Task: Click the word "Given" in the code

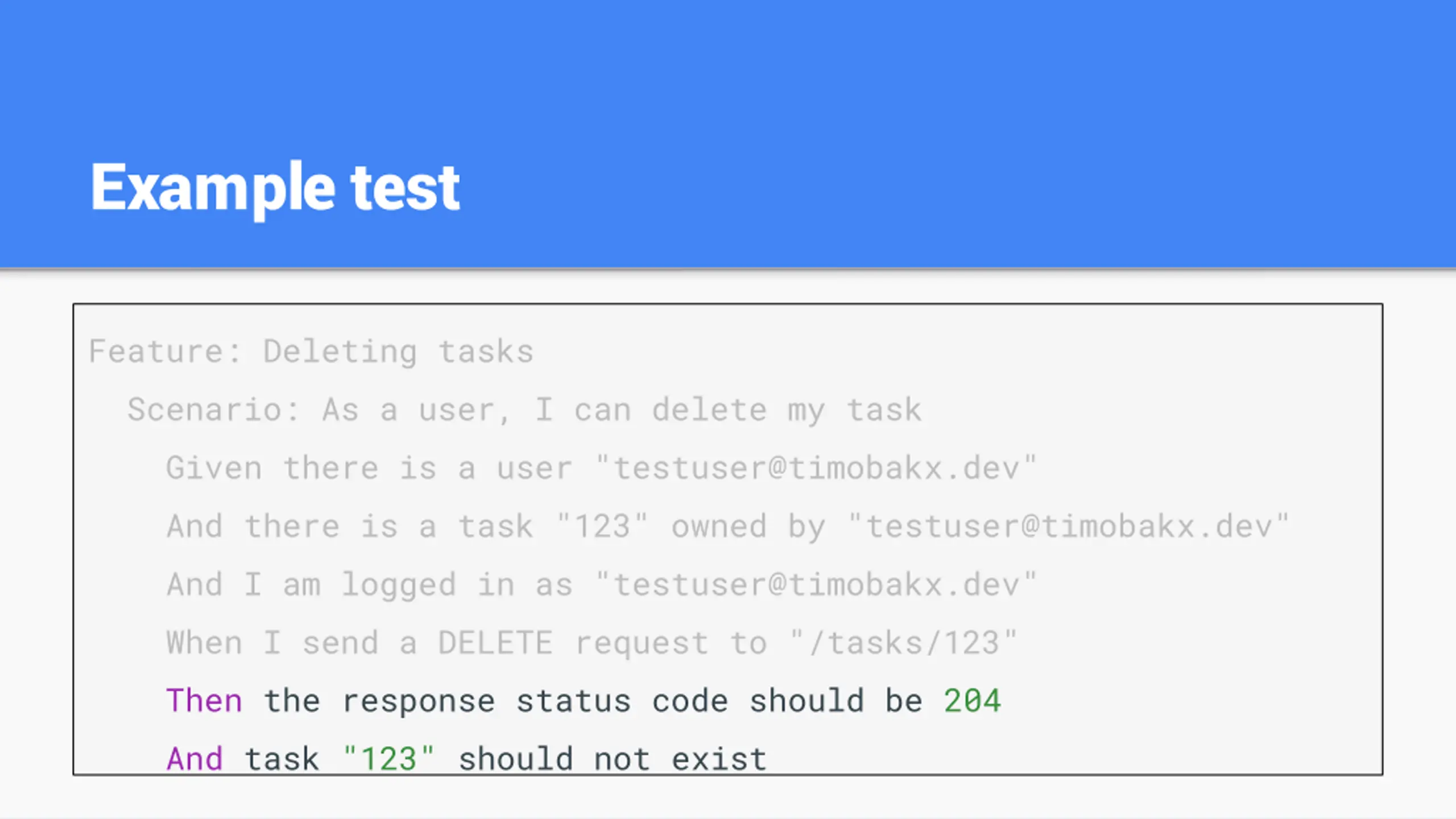Action: (214, 468)
